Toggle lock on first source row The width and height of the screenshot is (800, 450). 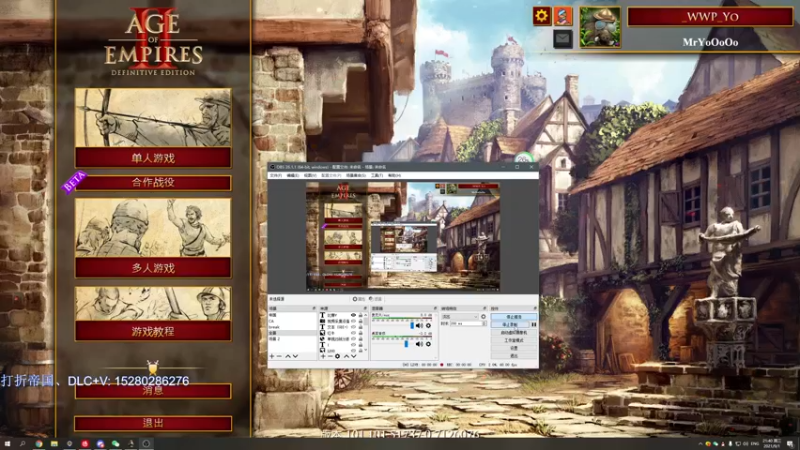click(x=361, y=315)
